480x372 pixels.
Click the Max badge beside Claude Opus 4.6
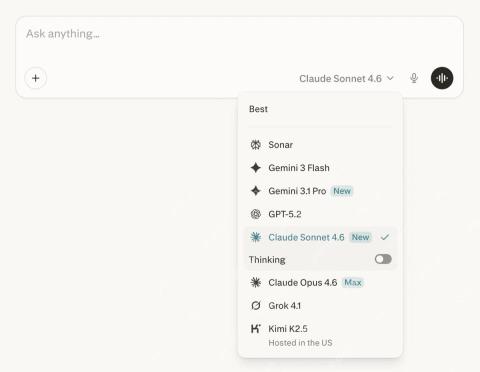click(353, 283)
